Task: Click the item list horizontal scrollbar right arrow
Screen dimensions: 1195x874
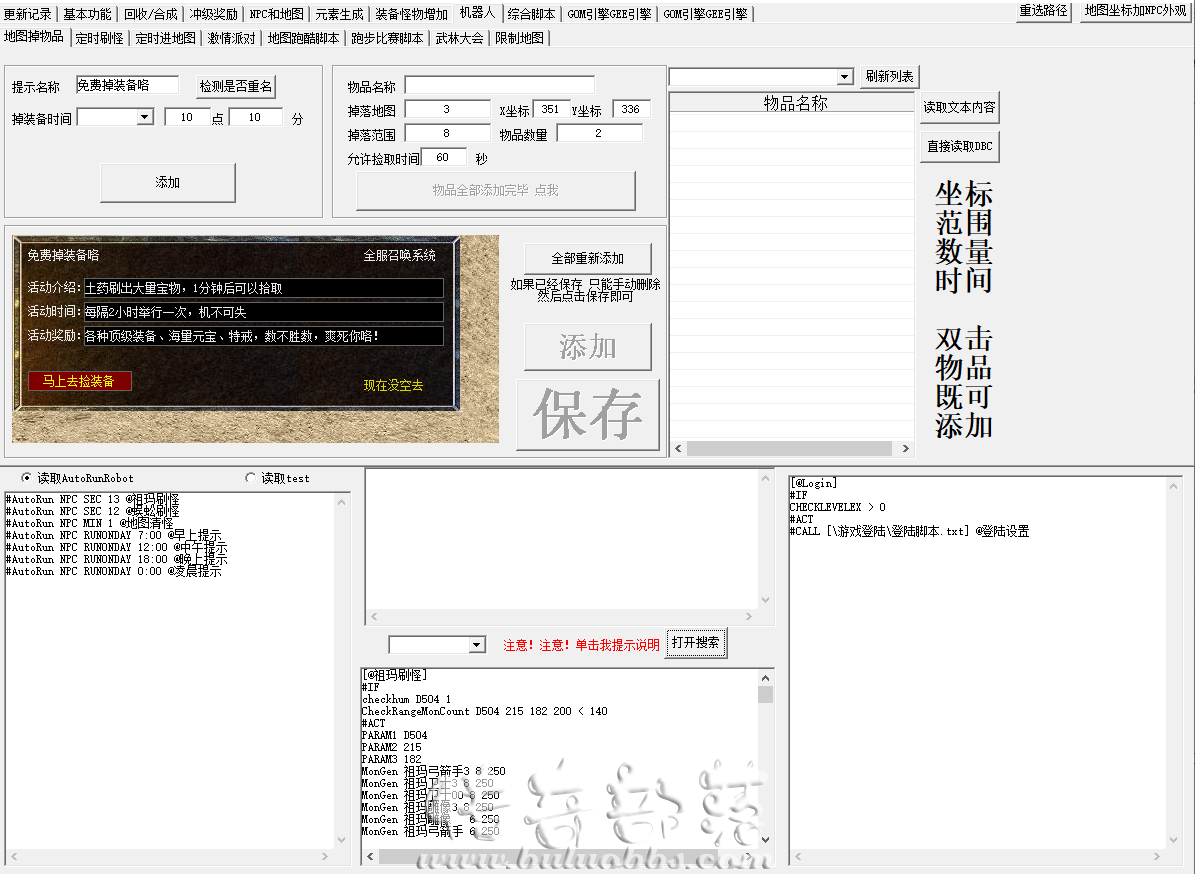Action: [905, 449]
